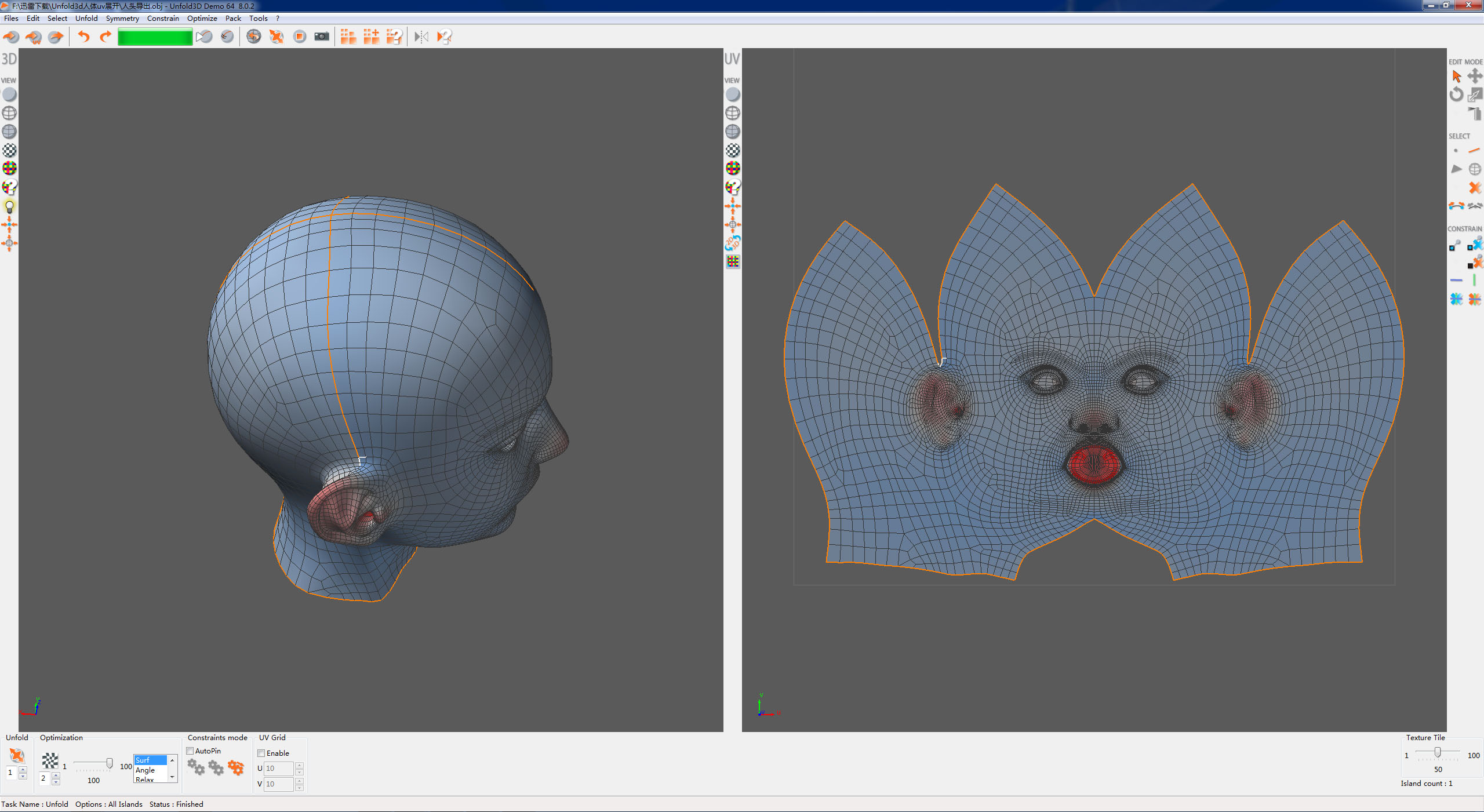This screenshot has height=812, width=1484.
Task: Click the checkered Optimization button
Action: coord(50,760)
